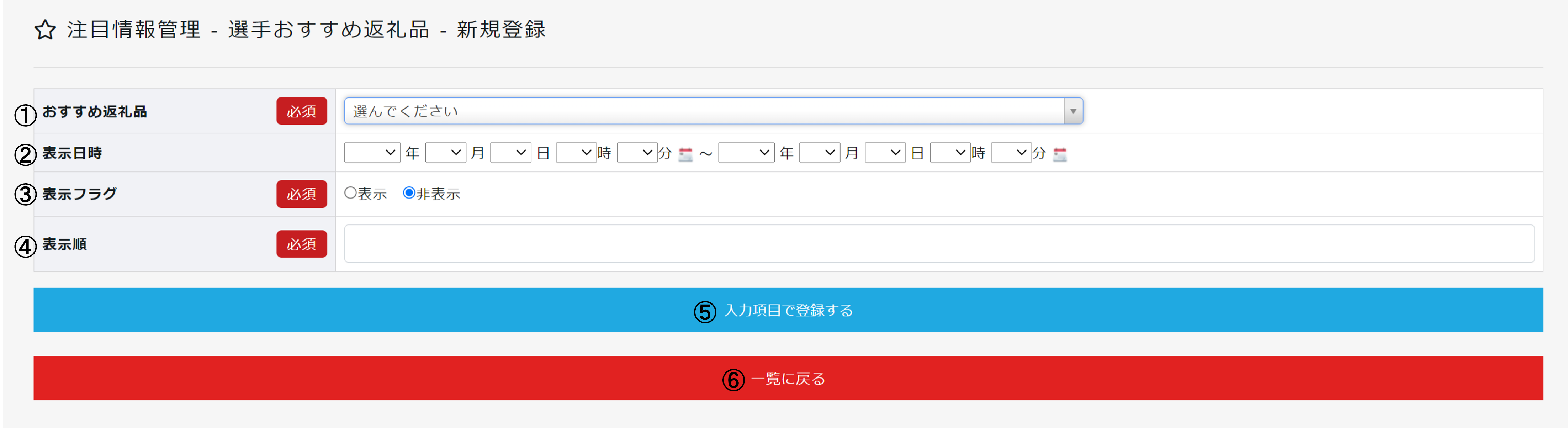Click the 一覧に戻る button
The height and width of the screenshot is (428, 1568).
pos(788,378)
